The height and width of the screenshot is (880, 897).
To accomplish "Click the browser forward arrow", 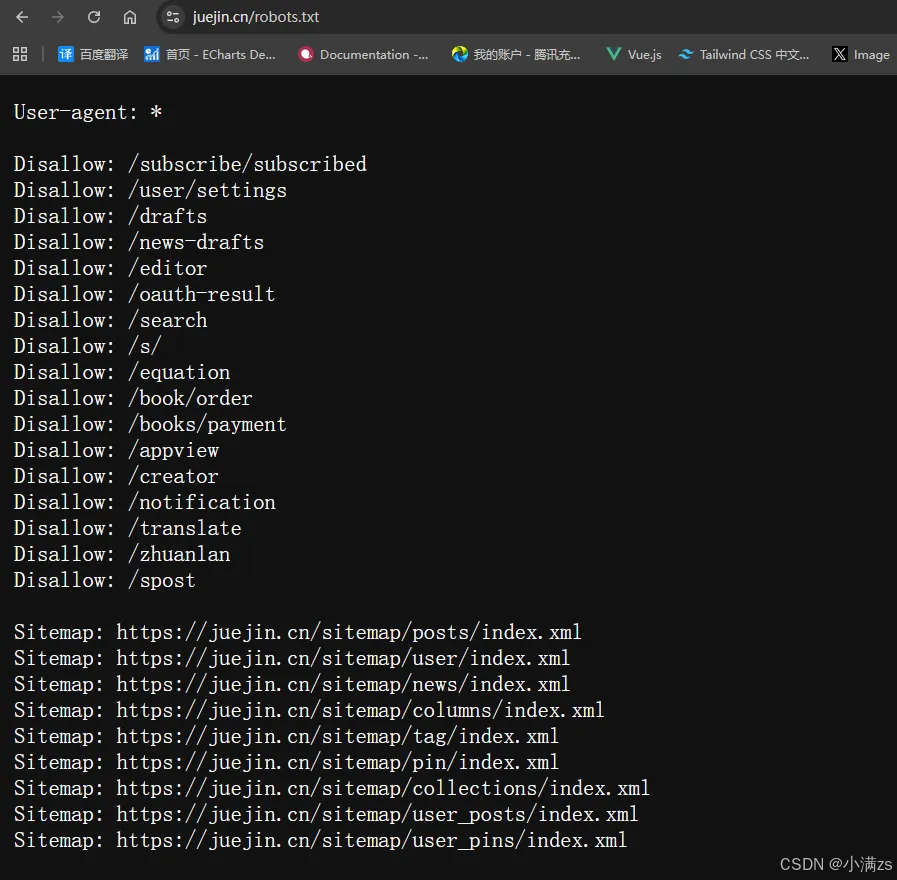I will pos(58,17).
